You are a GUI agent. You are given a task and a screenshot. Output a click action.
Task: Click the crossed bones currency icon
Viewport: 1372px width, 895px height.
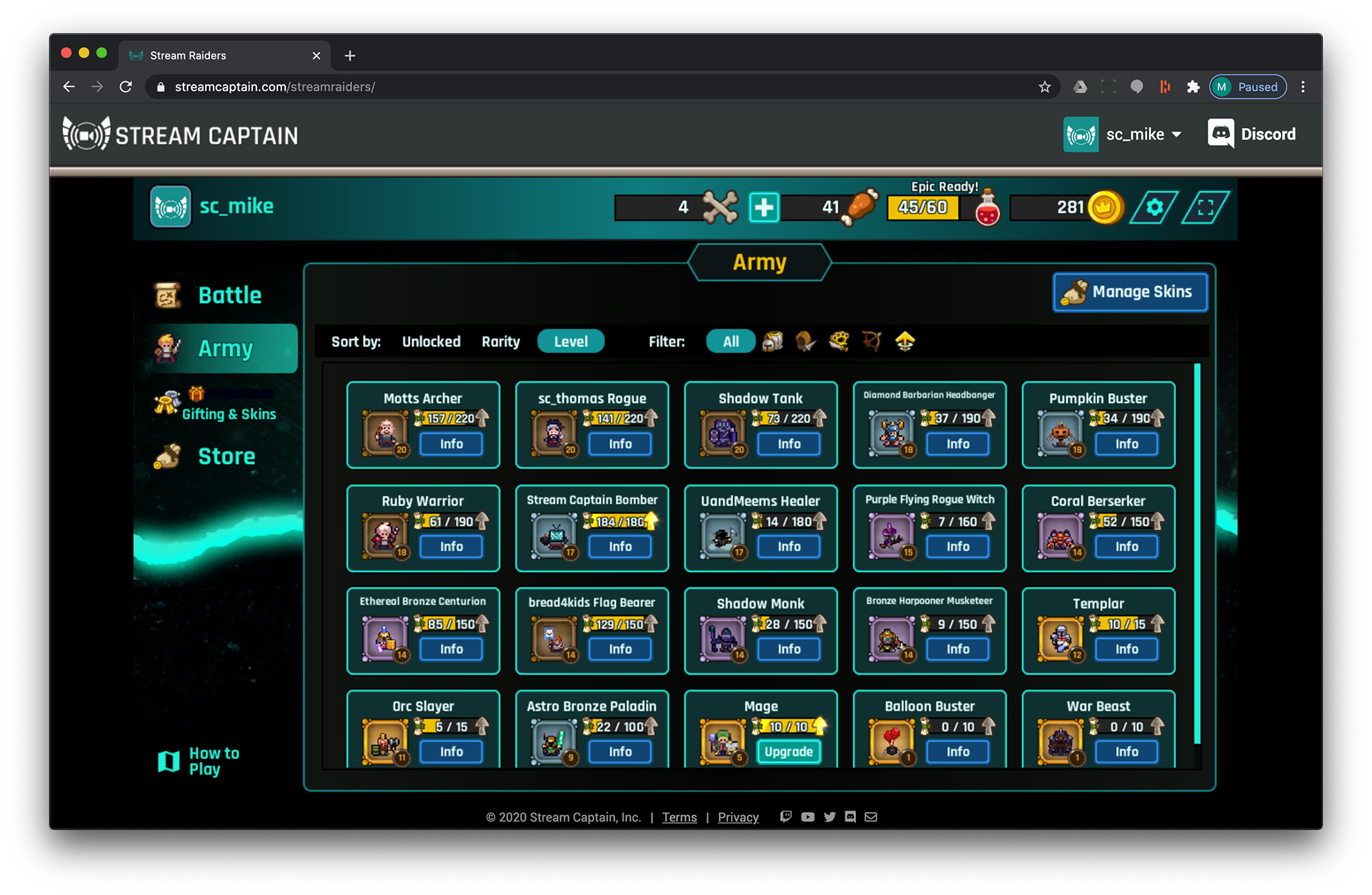[720, 208]
